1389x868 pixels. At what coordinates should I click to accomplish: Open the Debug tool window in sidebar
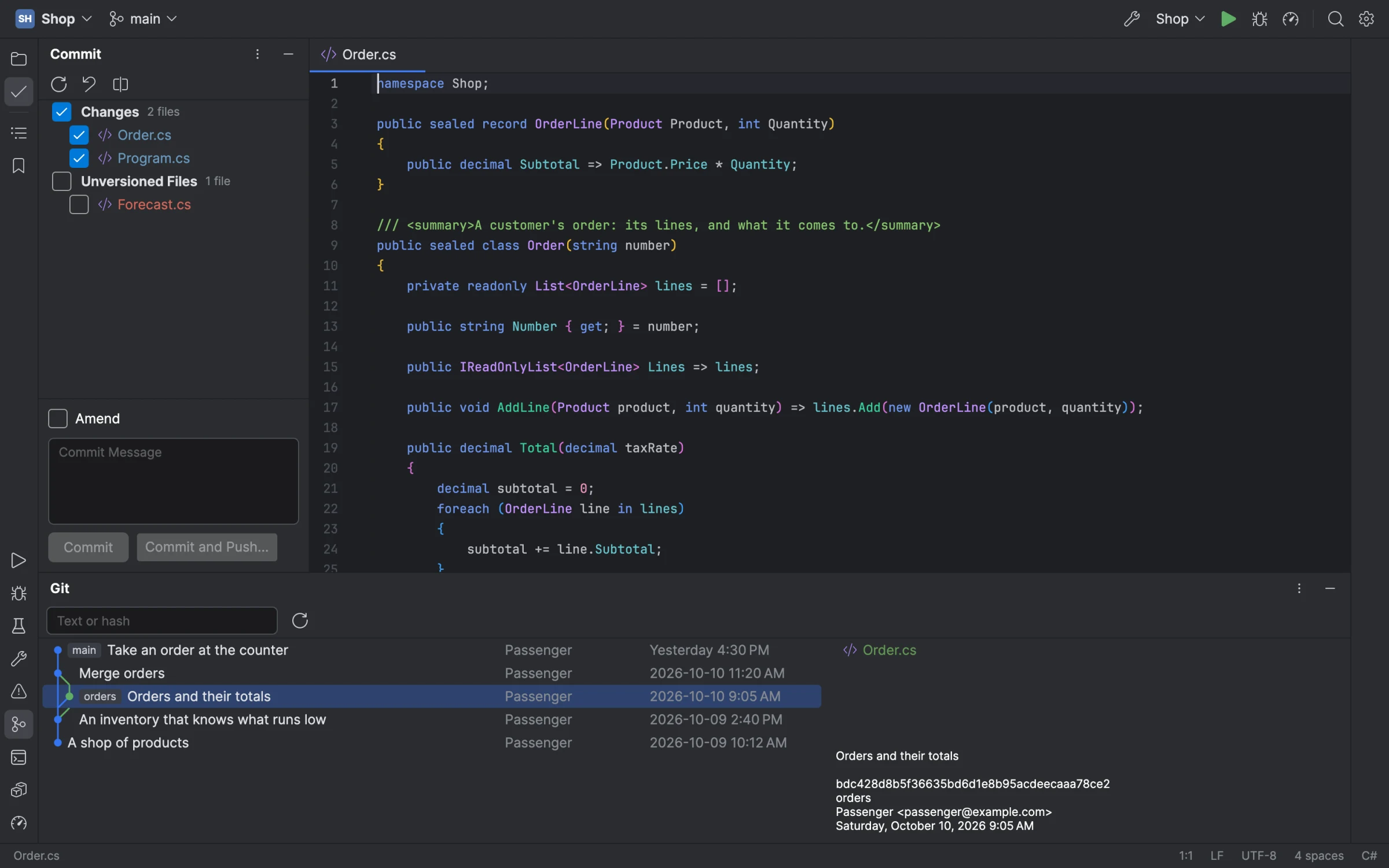19,593
